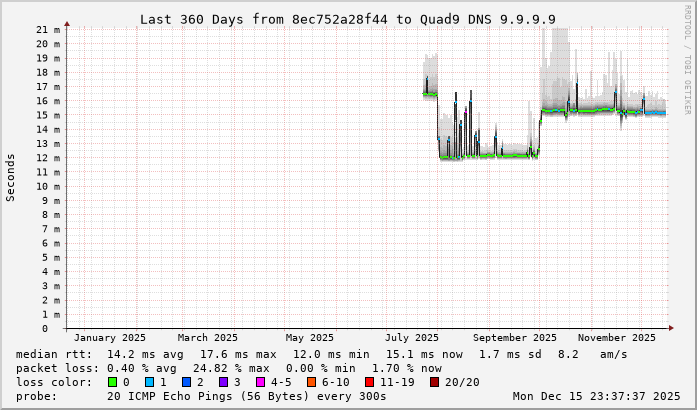Click the vertical Seconds y-axis label

point(11,177)
